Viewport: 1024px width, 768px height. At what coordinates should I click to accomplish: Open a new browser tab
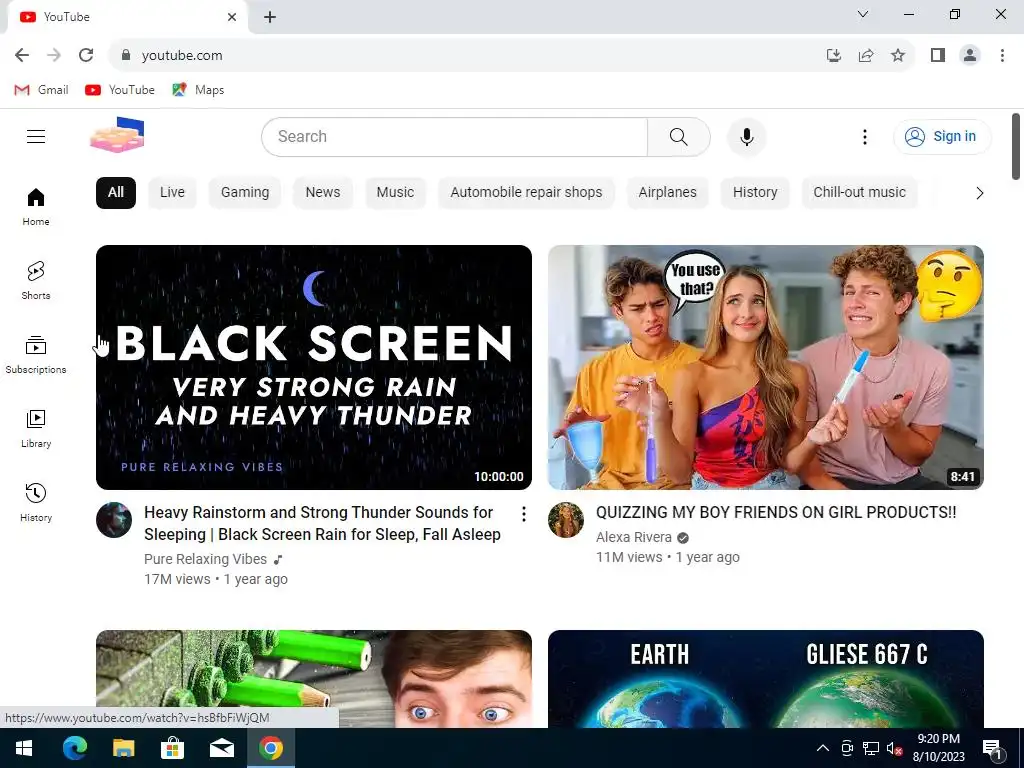pos(270,17)
